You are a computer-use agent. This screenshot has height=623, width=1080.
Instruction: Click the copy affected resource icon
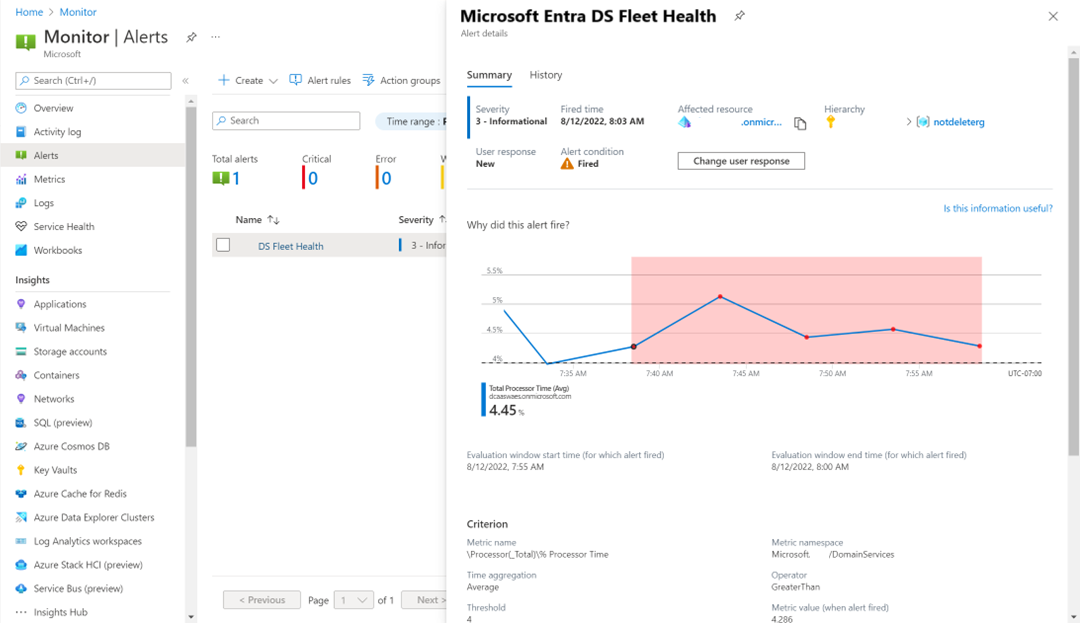pos(800,124)
